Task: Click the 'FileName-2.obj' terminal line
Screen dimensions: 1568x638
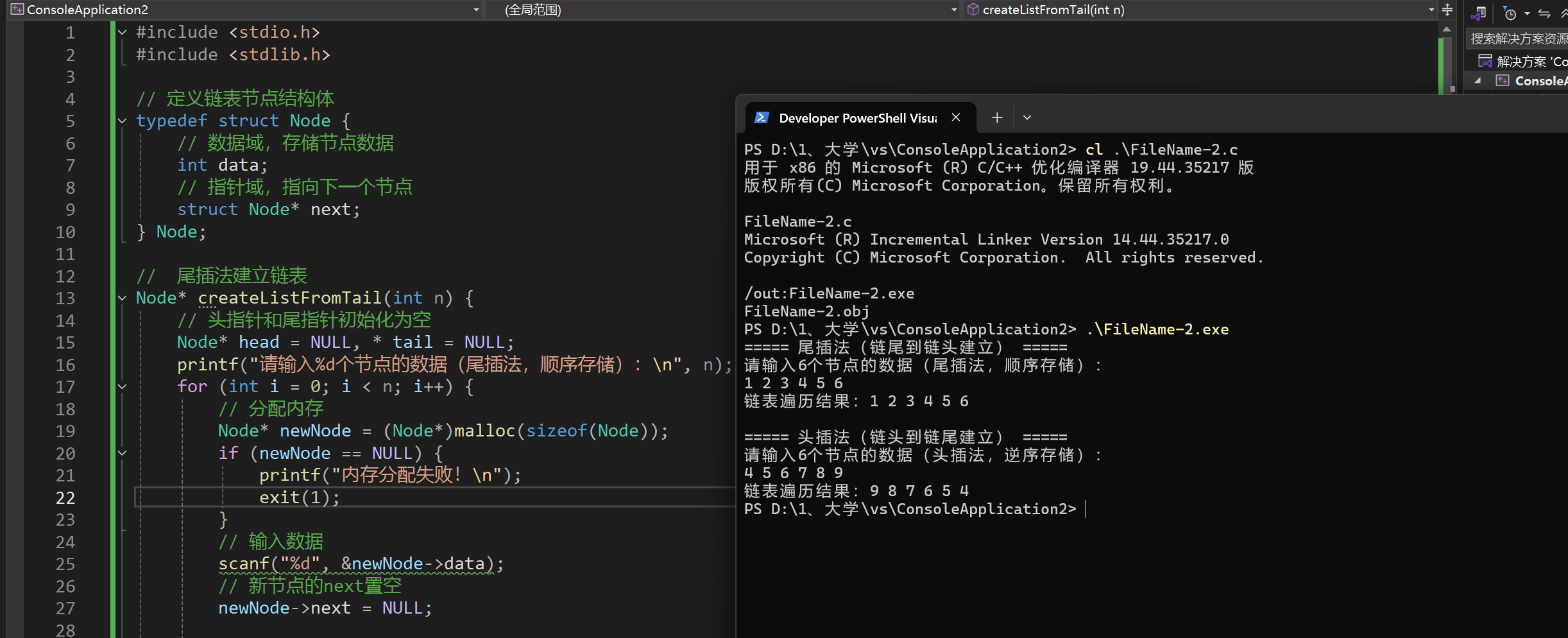Action: (806, 311)
